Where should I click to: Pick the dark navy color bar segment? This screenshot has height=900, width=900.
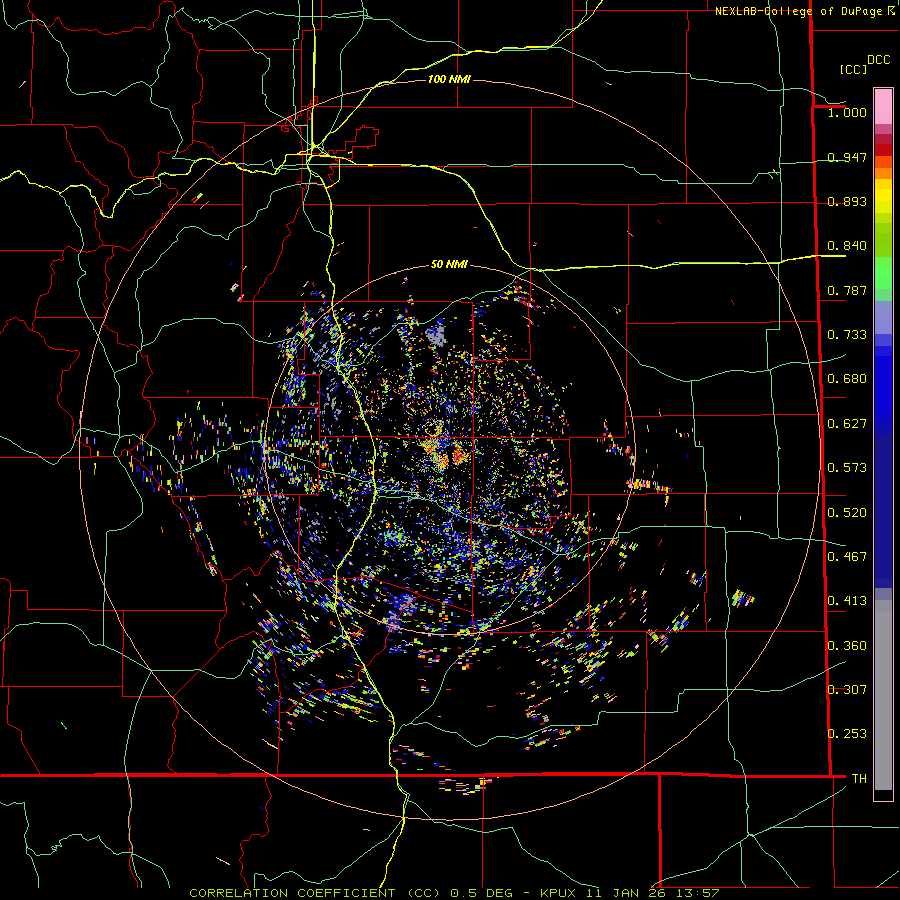pyautogui.click(x=883, y=511)
